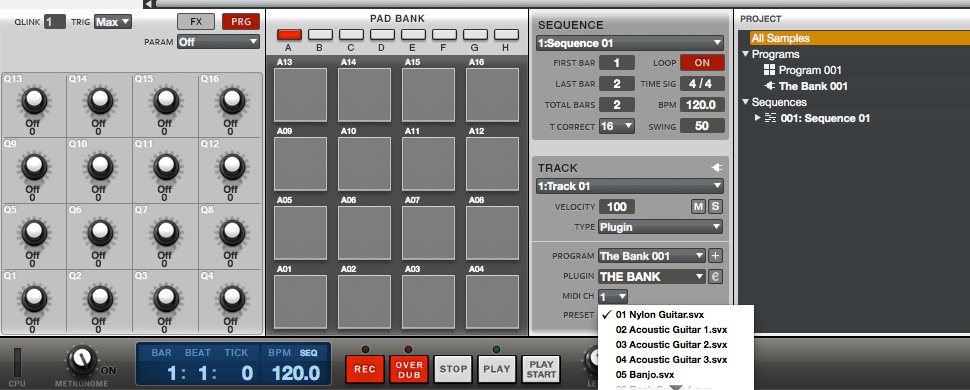Image resolution: width=970 pixels, height=390 pixels.
Task: Open the MIDI CH dropdown
Action: tap(613, 297)
